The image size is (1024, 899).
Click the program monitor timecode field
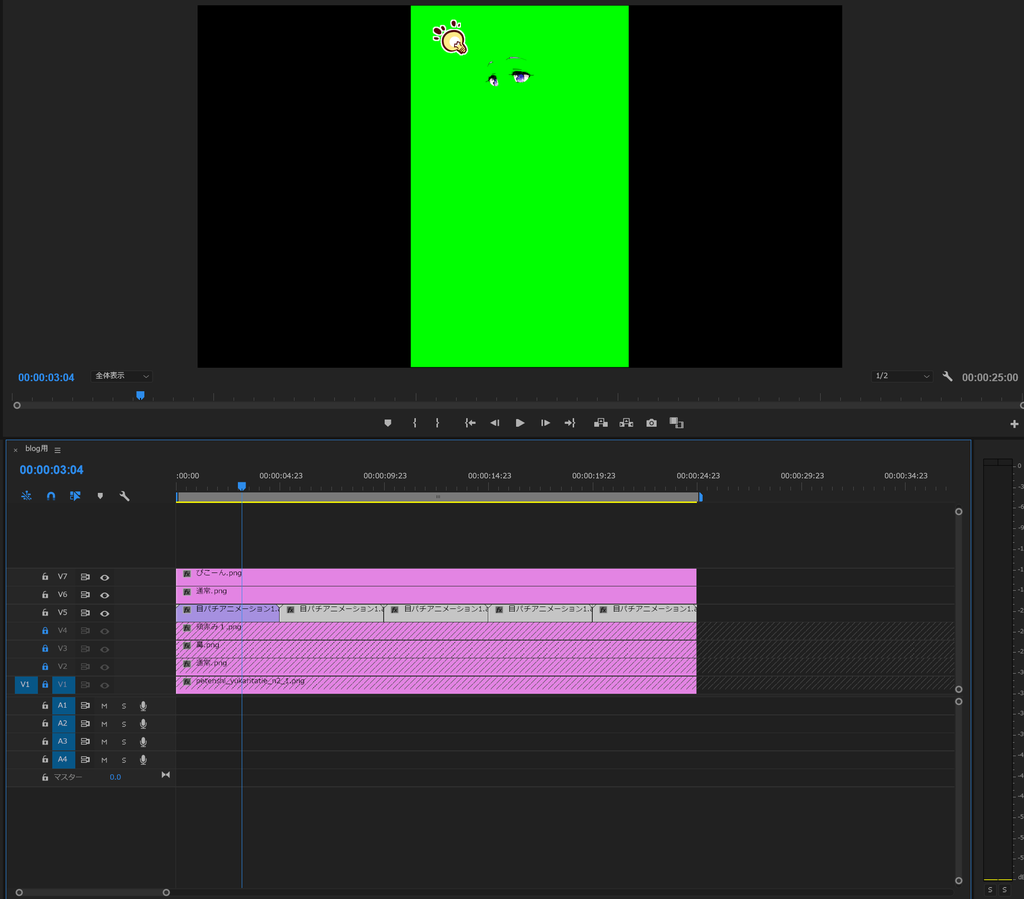click(46, 377)
